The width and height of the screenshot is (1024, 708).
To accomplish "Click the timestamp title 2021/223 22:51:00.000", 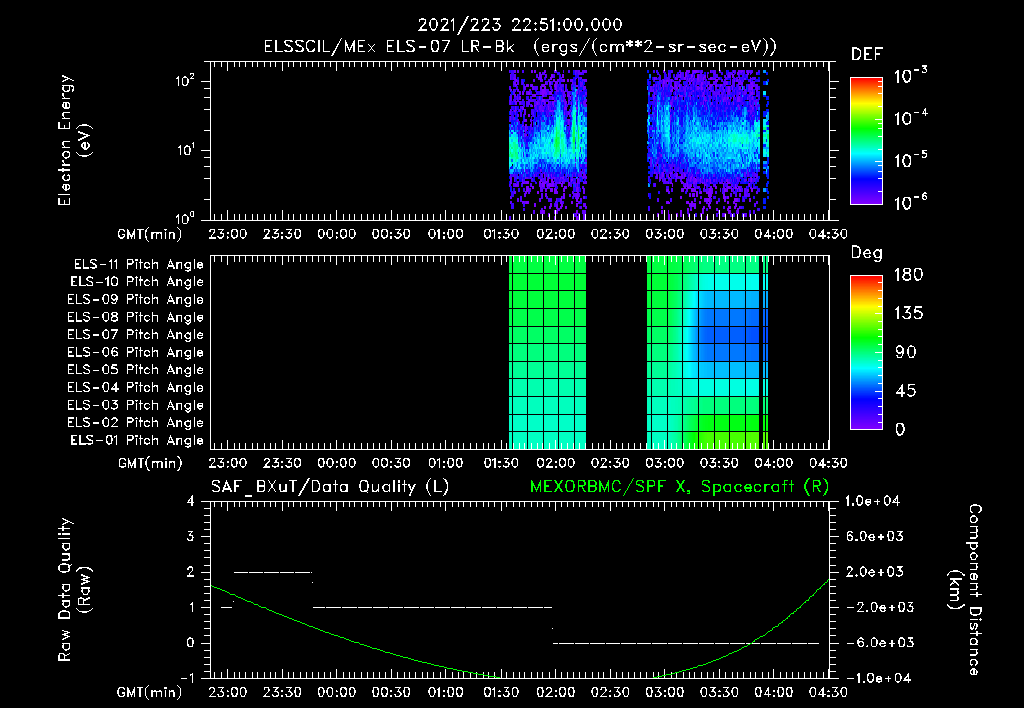I will (x=520, y=25).
